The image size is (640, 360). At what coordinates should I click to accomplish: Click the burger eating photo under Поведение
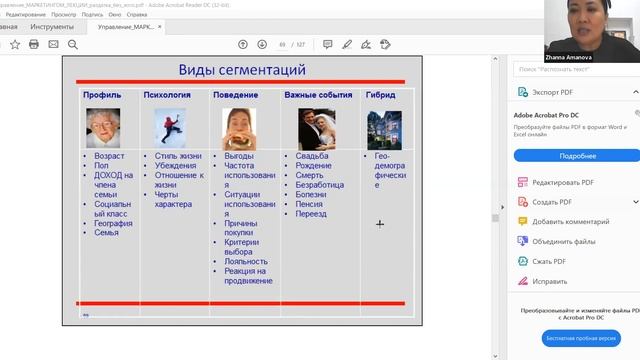point(239,129)
